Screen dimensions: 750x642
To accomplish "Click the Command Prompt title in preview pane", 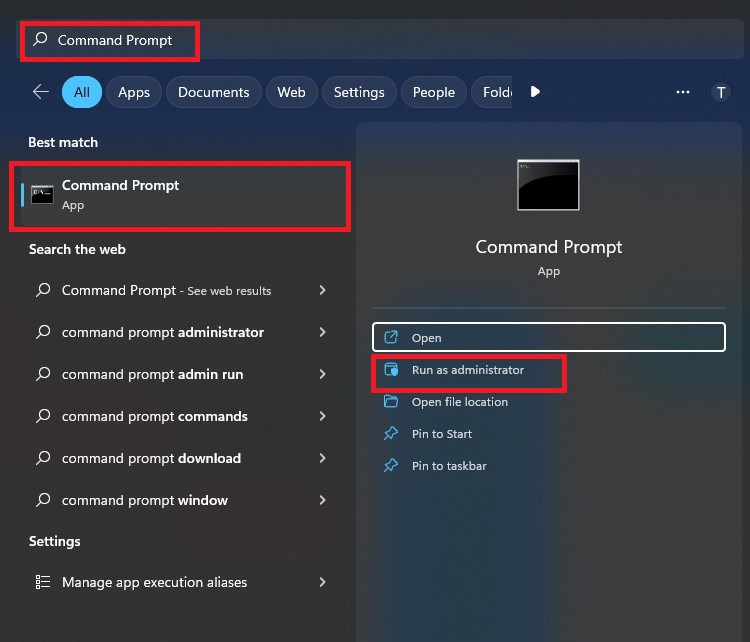I will pyautogui.click(x=549, y=247).
